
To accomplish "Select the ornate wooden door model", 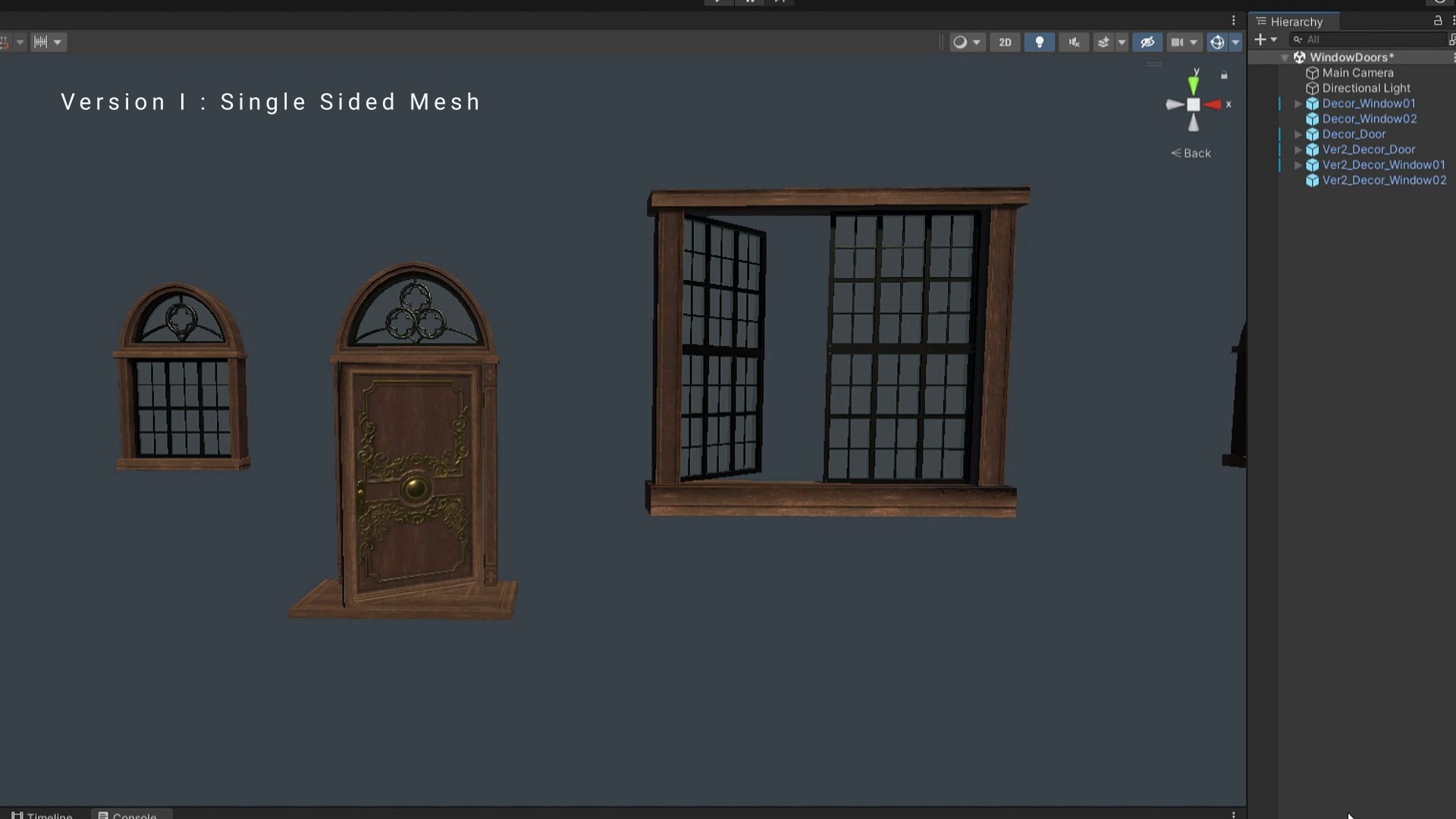I will (404, 441).
